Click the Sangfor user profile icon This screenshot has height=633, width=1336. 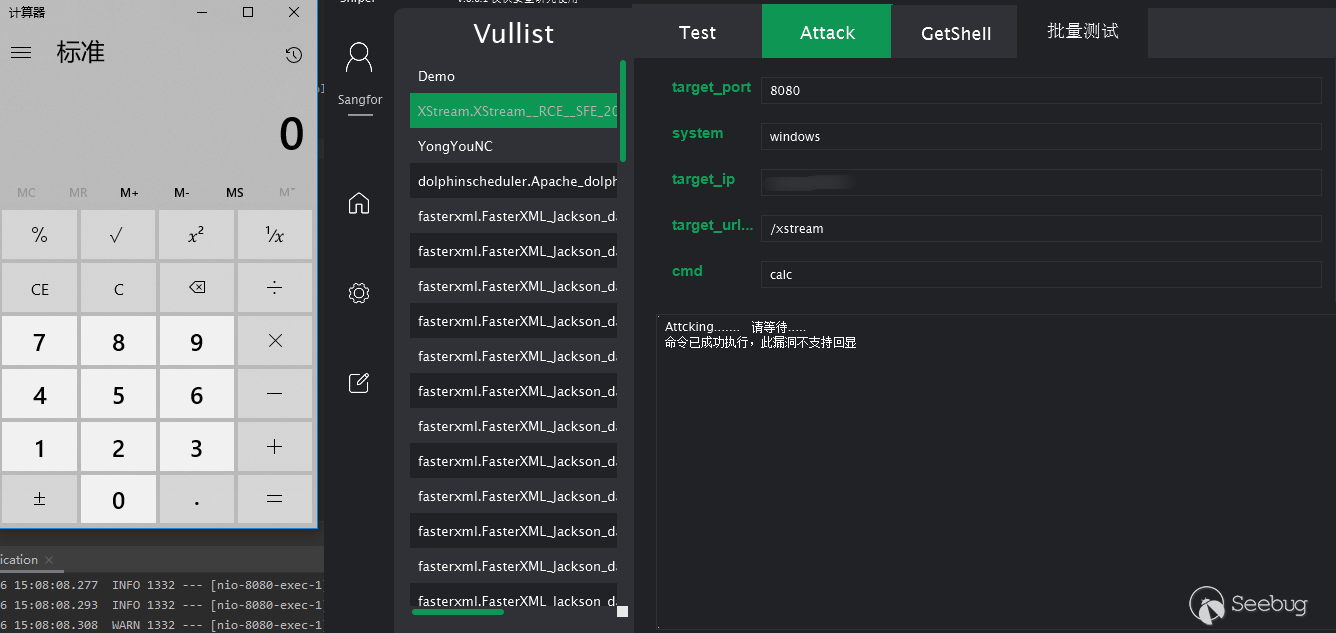tap(359, 58)
